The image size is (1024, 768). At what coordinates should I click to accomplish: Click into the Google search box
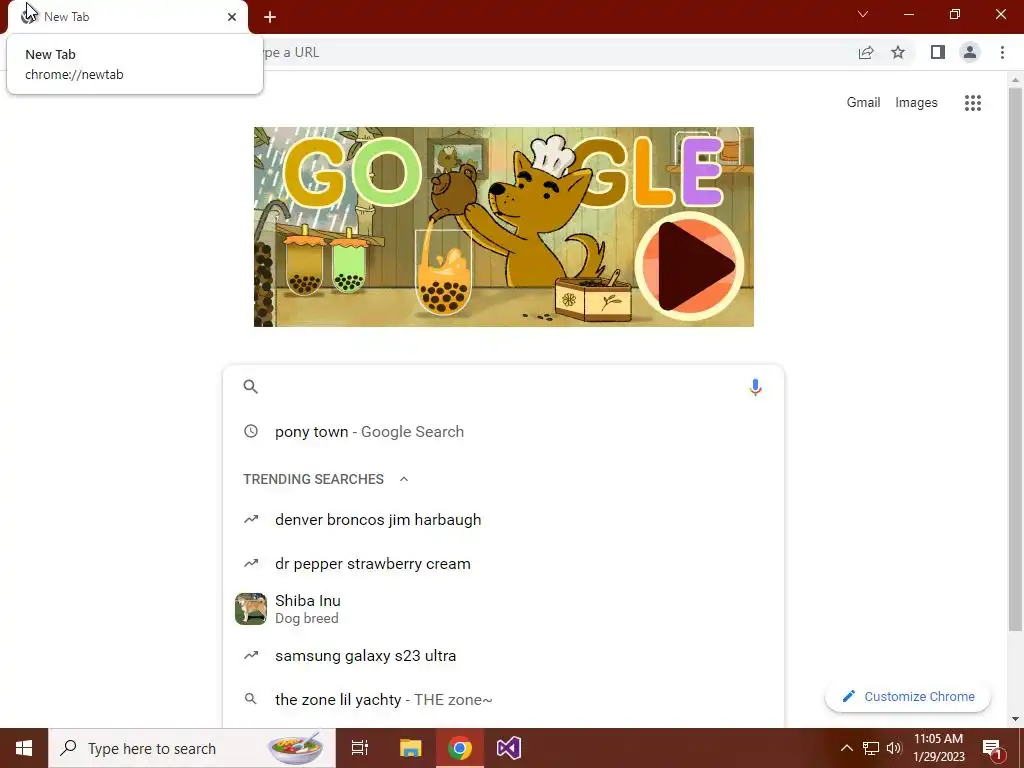pos(503,387)
